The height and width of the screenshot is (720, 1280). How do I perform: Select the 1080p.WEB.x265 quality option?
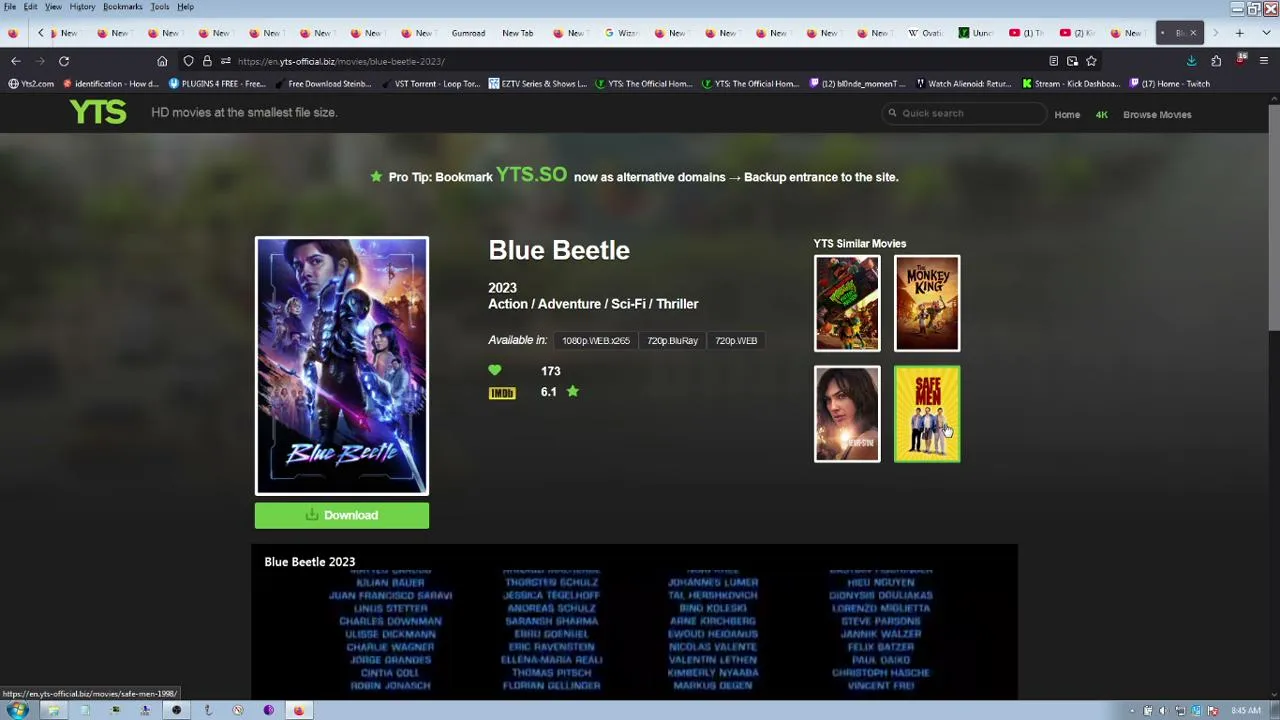(x=596, y=341)
